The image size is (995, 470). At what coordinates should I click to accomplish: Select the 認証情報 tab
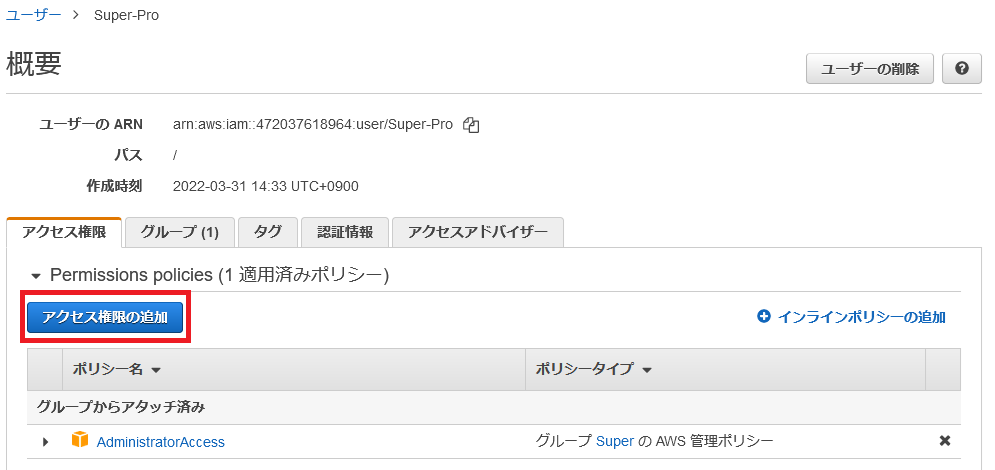(345, 232)
